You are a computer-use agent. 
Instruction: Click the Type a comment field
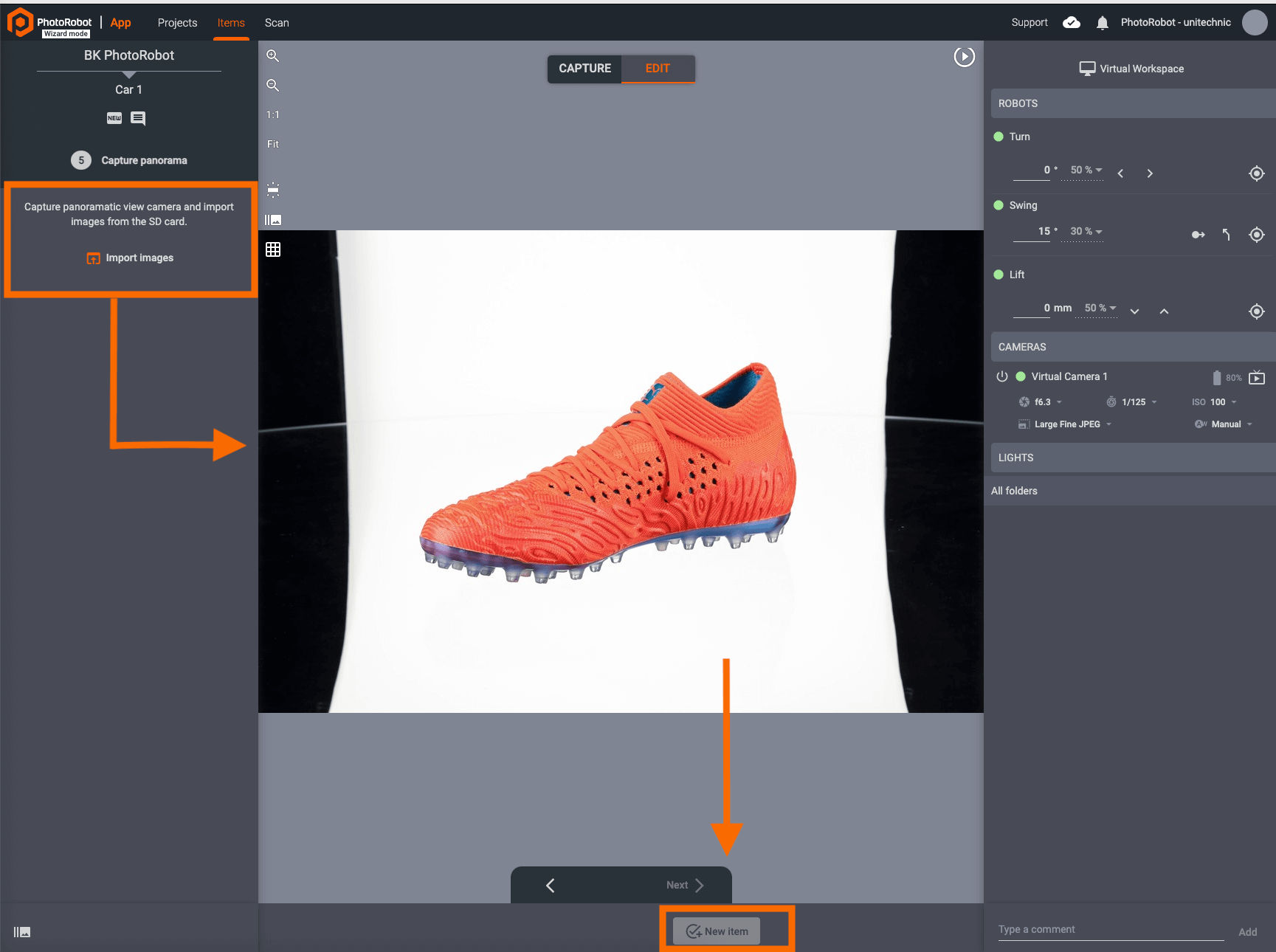pyautogui.click(x=1109, y=930)
